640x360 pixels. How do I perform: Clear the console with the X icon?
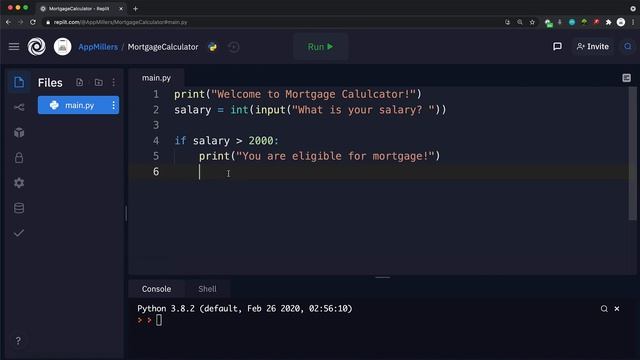(617, 309)
